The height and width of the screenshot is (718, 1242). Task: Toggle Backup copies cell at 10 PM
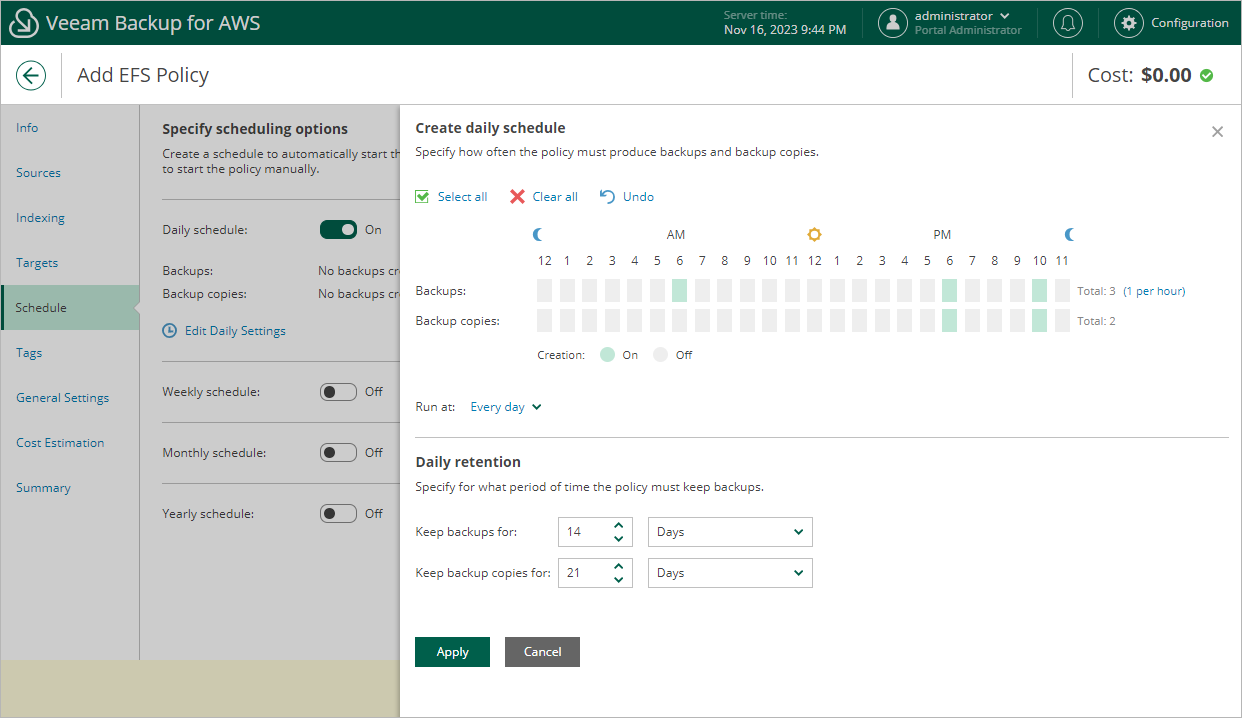1039,321
